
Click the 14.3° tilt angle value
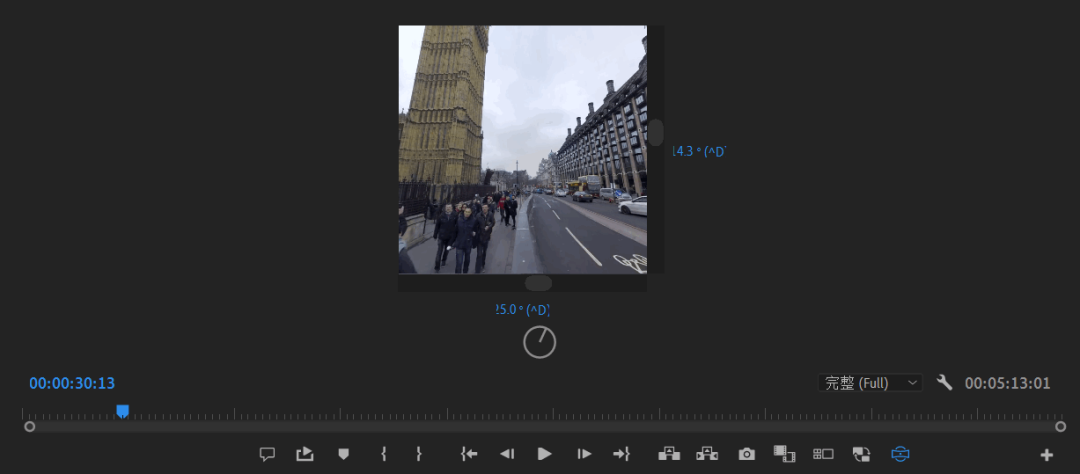[x=698, y=152]
